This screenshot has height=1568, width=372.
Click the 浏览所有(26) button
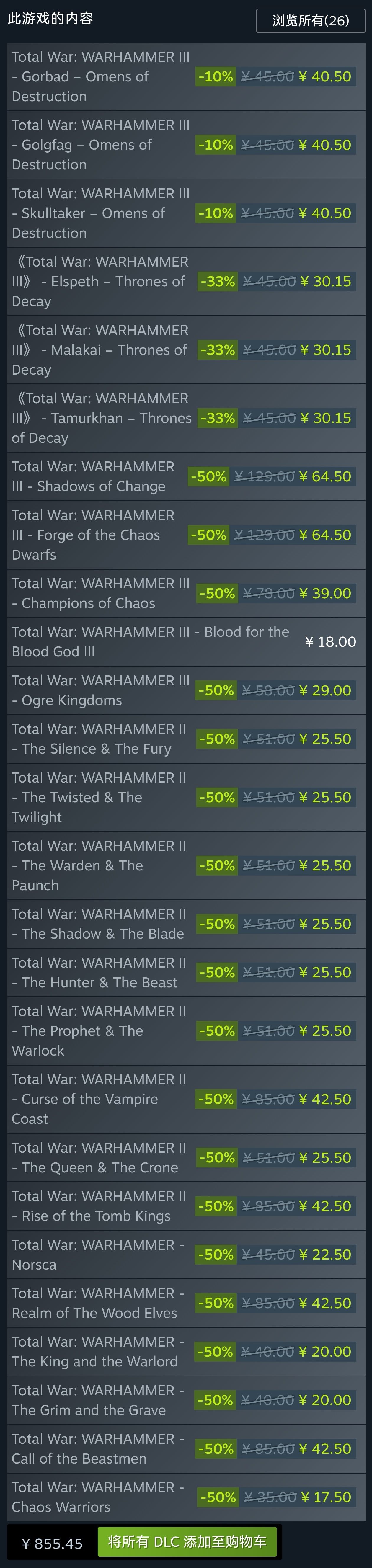[311, 21]
